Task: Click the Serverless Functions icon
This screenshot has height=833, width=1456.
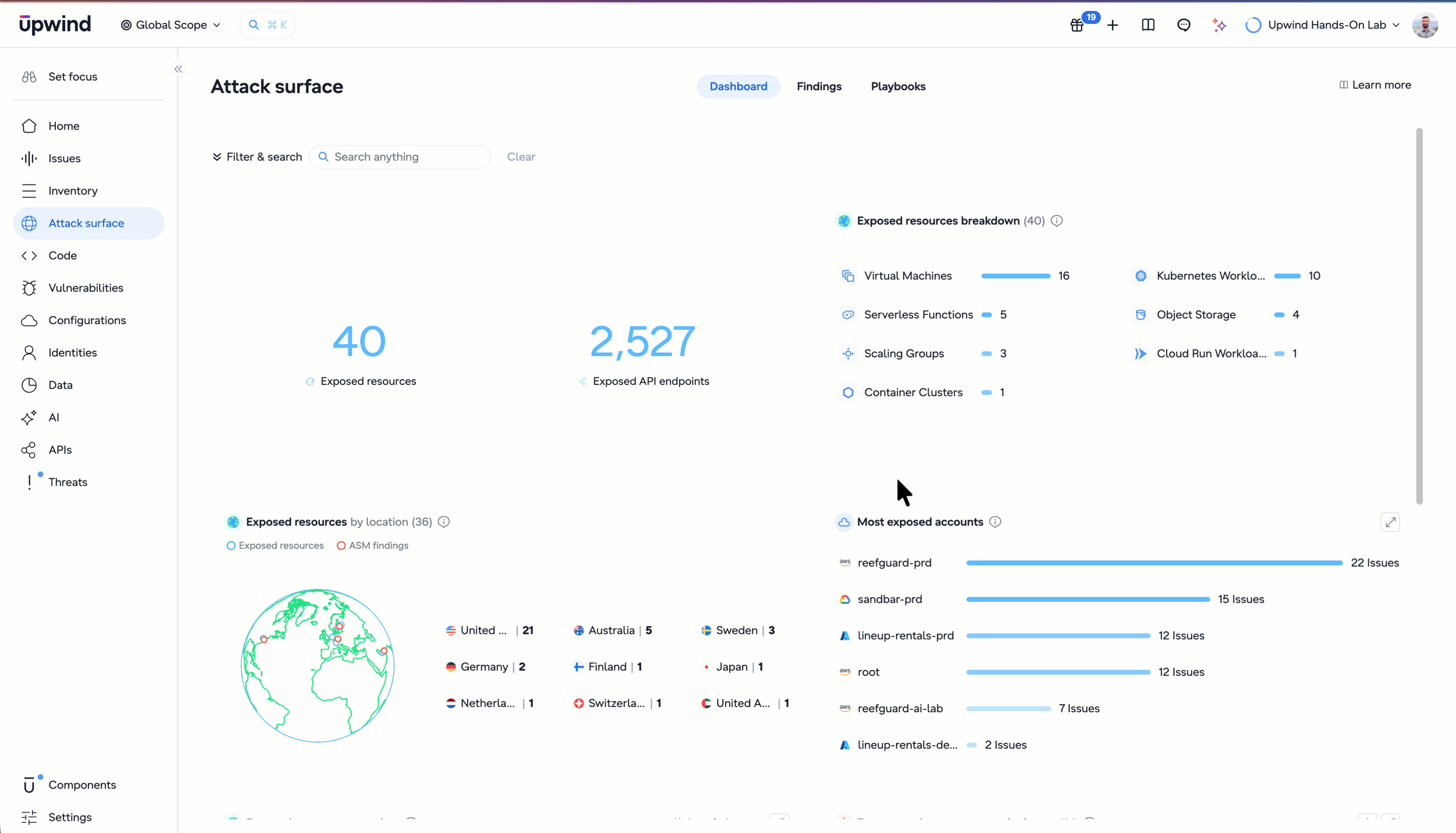Action: (848, 315)
